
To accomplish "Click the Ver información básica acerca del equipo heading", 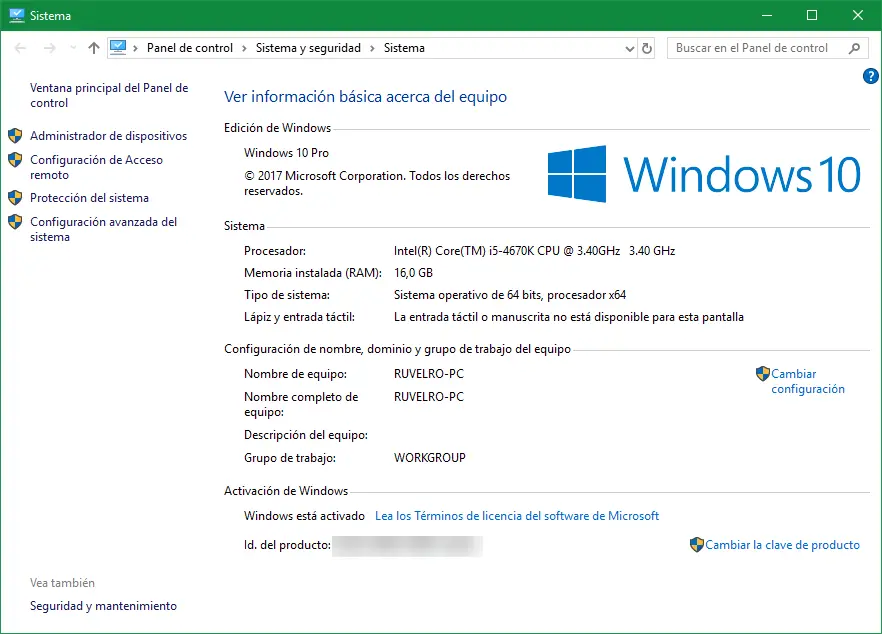I will pyautogui.click(x=366, y=97).
